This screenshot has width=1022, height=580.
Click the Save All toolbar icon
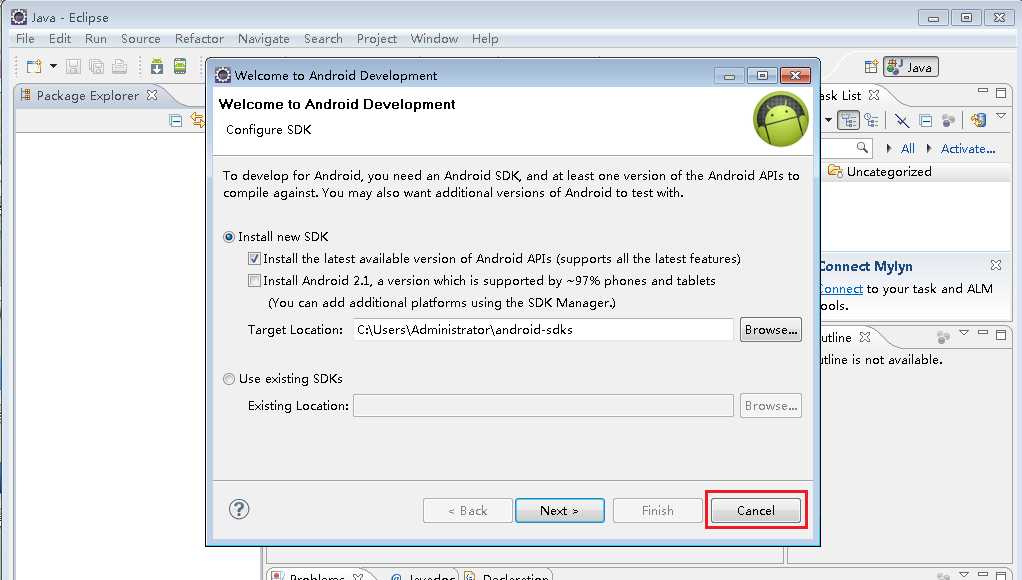point(96,66)
